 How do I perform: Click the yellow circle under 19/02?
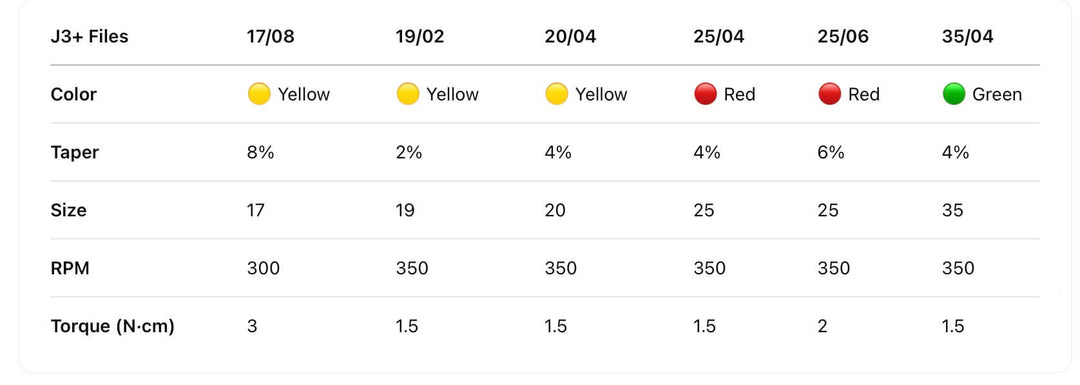click(x=408, y=94)
